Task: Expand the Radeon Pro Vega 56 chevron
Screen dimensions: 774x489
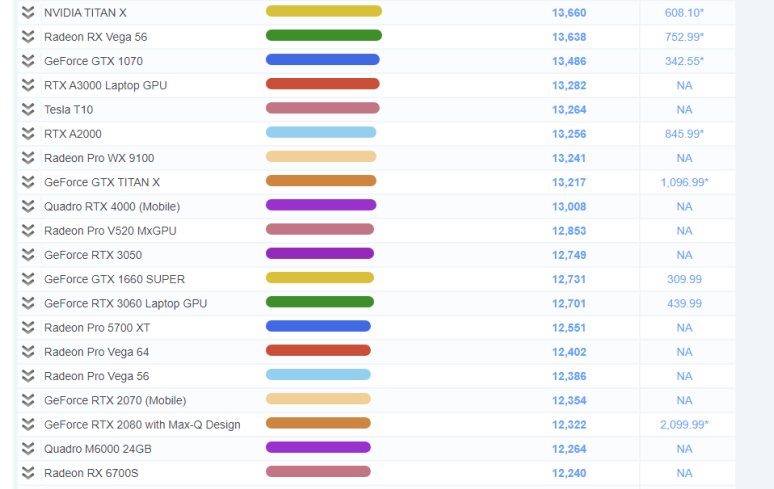Action: (x=28, y=376)
